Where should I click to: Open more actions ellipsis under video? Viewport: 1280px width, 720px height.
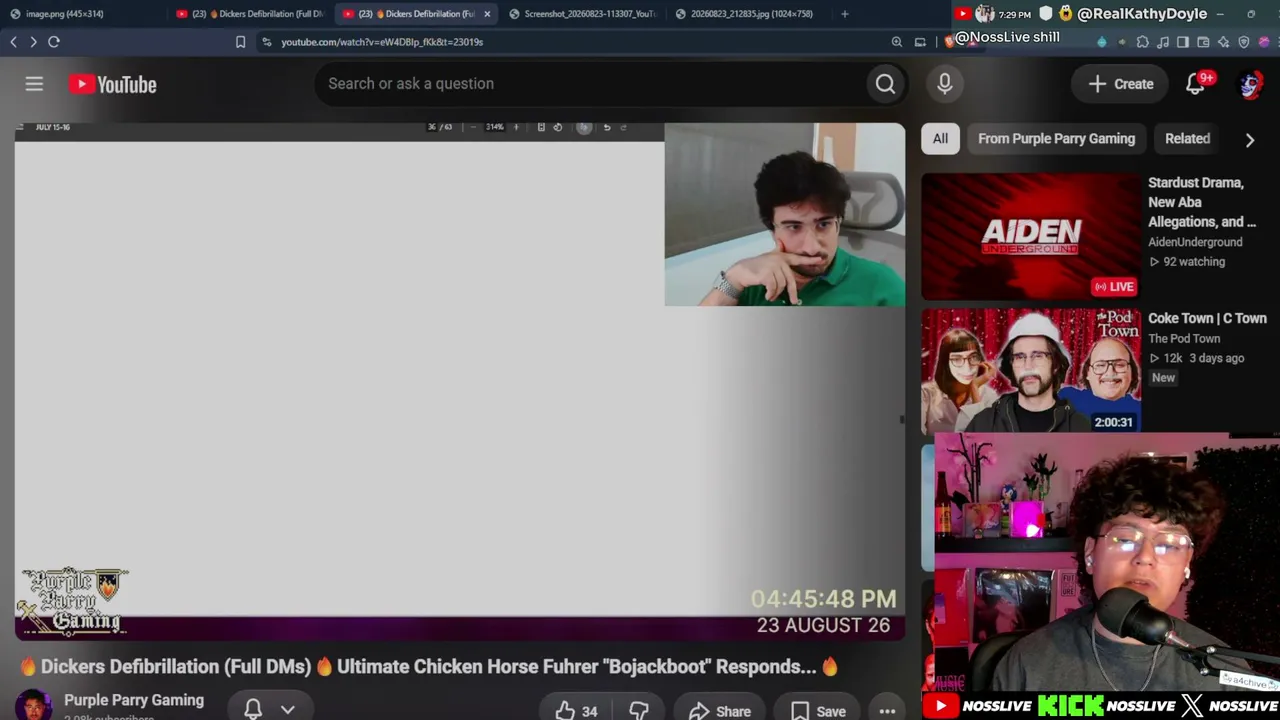(x=887, y=711)
